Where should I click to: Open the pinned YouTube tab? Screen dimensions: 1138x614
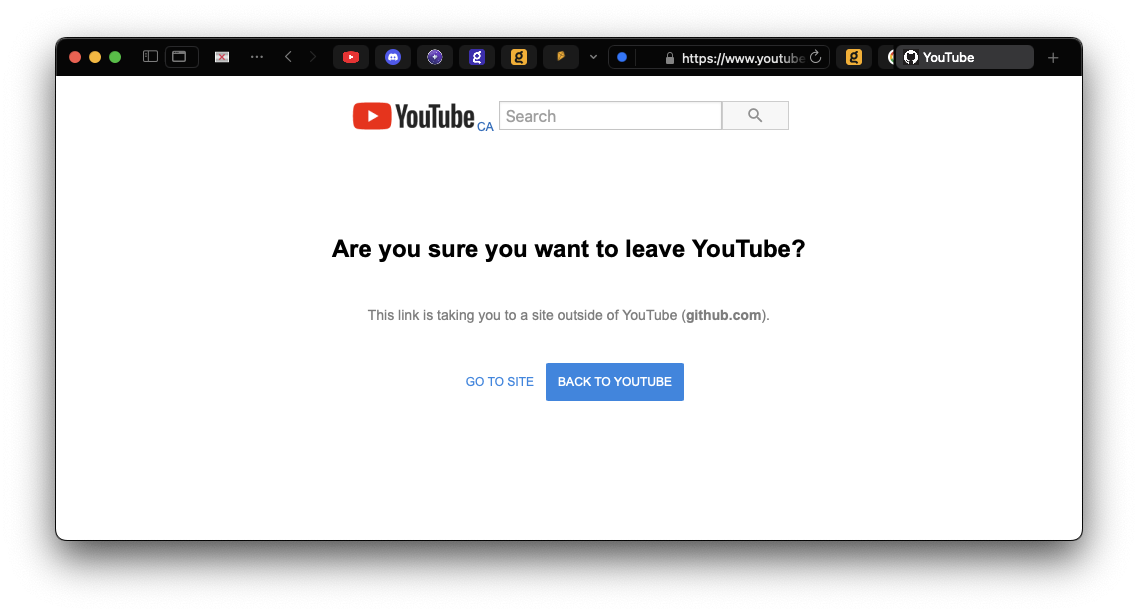pyautogui.click(x=351, y=57)
